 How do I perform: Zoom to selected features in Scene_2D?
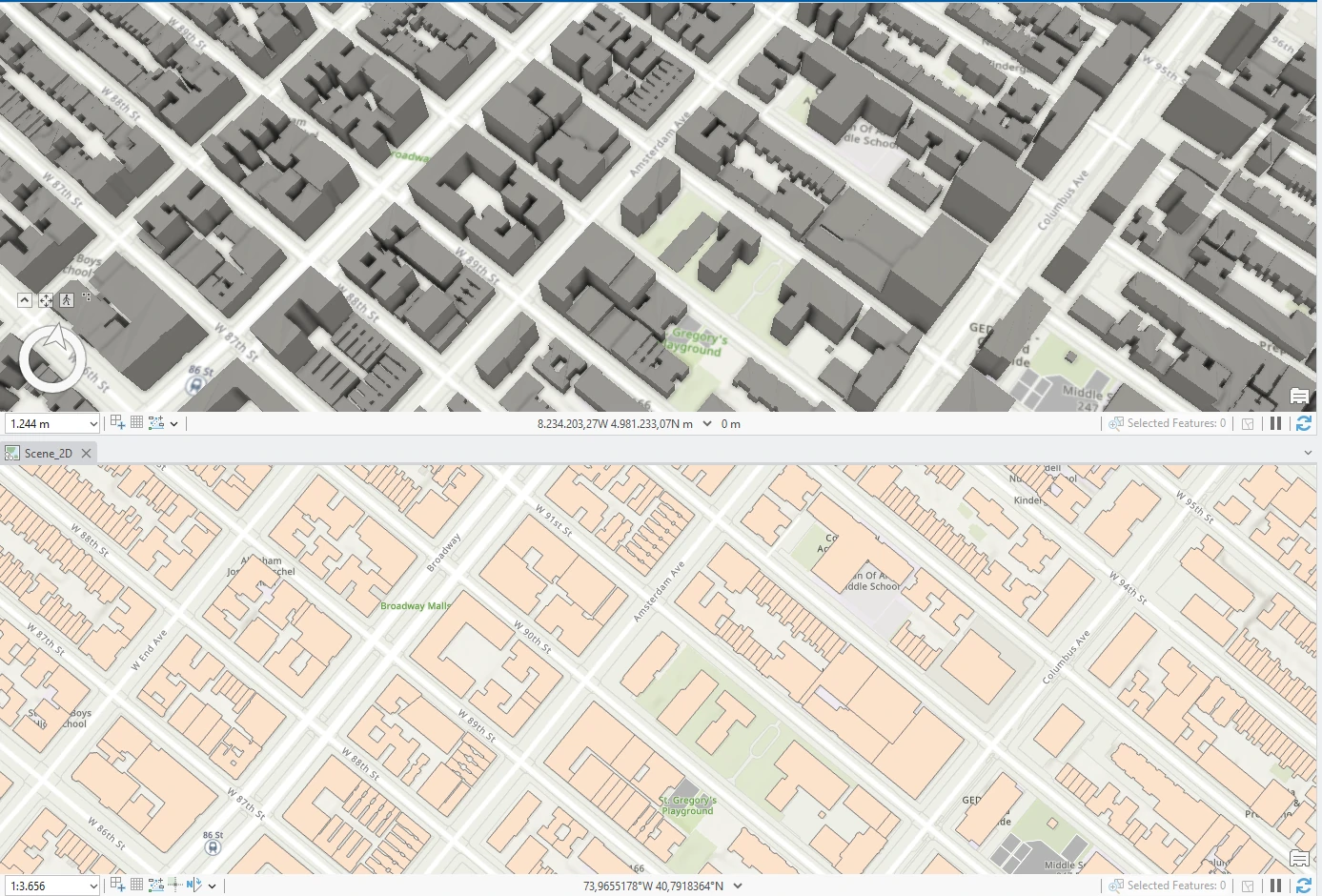tap(1116, 886)
